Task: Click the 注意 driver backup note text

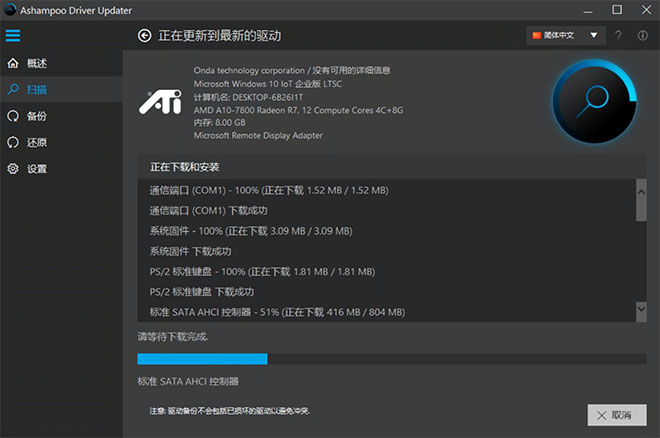Action: [230, 411]
